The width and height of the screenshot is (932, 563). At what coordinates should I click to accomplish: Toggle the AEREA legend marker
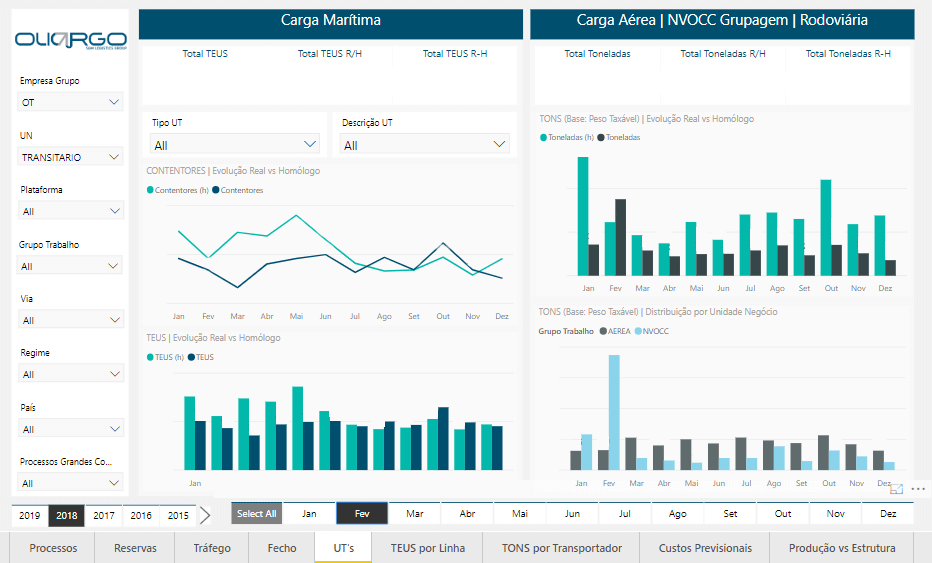coord(603,331)
